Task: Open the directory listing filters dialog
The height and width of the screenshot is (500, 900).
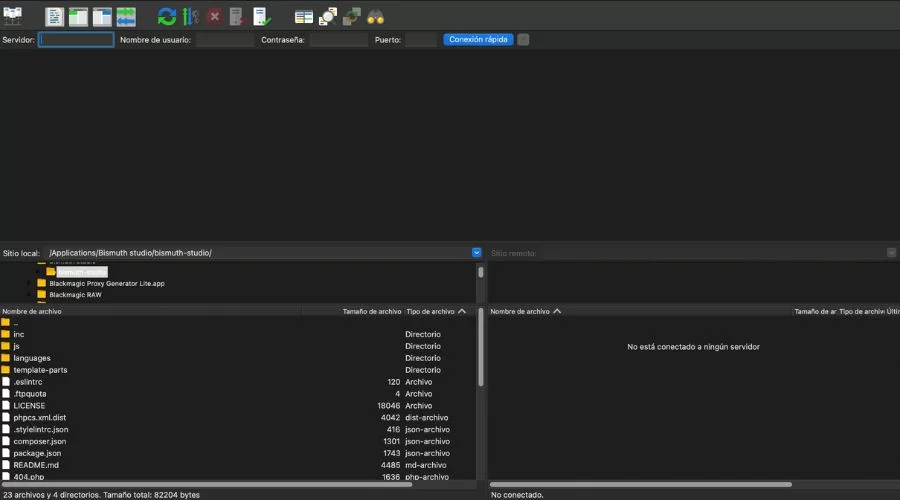Action: point(304,16)
